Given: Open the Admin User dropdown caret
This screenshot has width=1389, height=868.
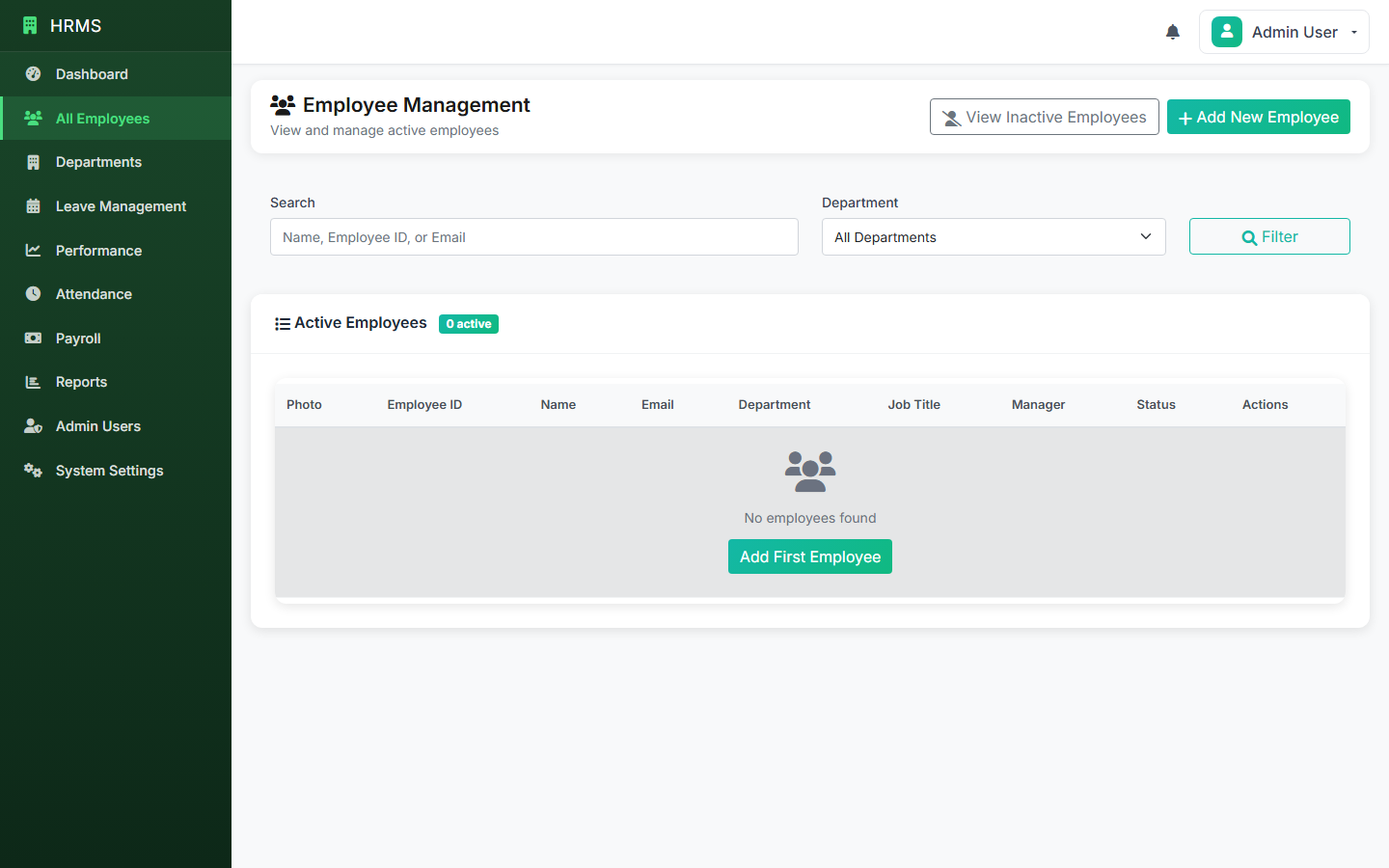Looking at the screenshot, I should [1354, 33].
